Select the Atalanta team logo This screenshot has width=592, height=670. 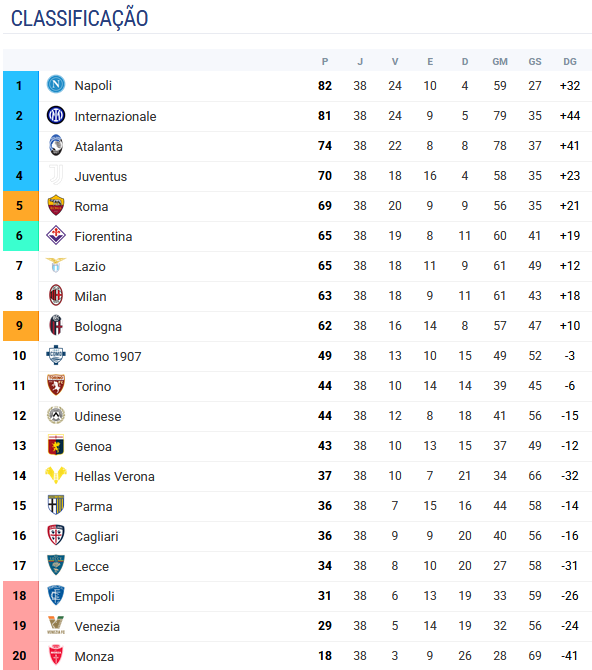click(56, 145)
